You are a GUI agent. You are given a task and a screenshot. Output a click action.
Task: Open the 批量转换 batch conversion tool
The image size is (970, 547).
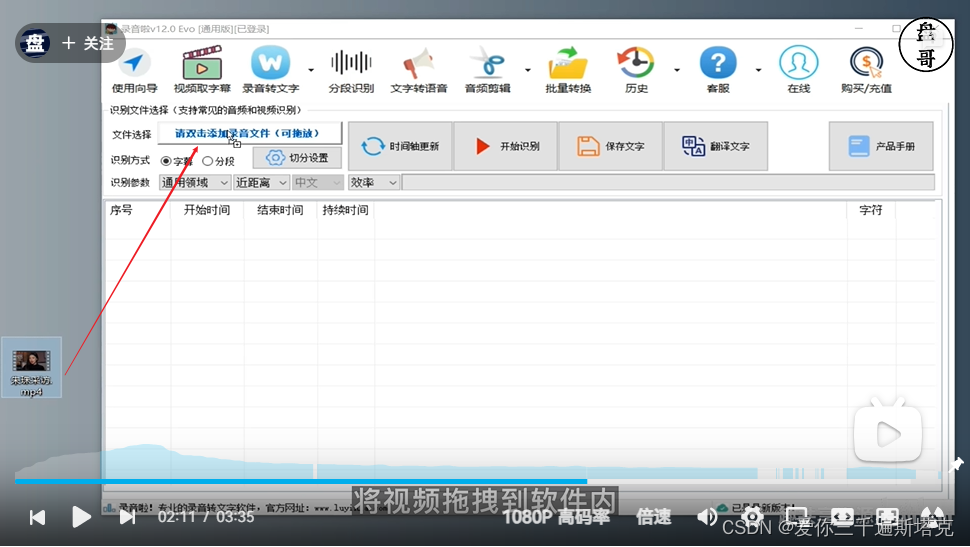(568, 70)
